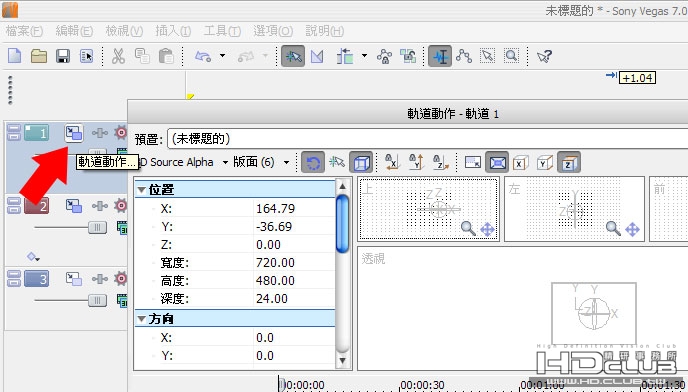Click the down arrow of the properties scrollbar
688x392 pixels.
[343, 361]
